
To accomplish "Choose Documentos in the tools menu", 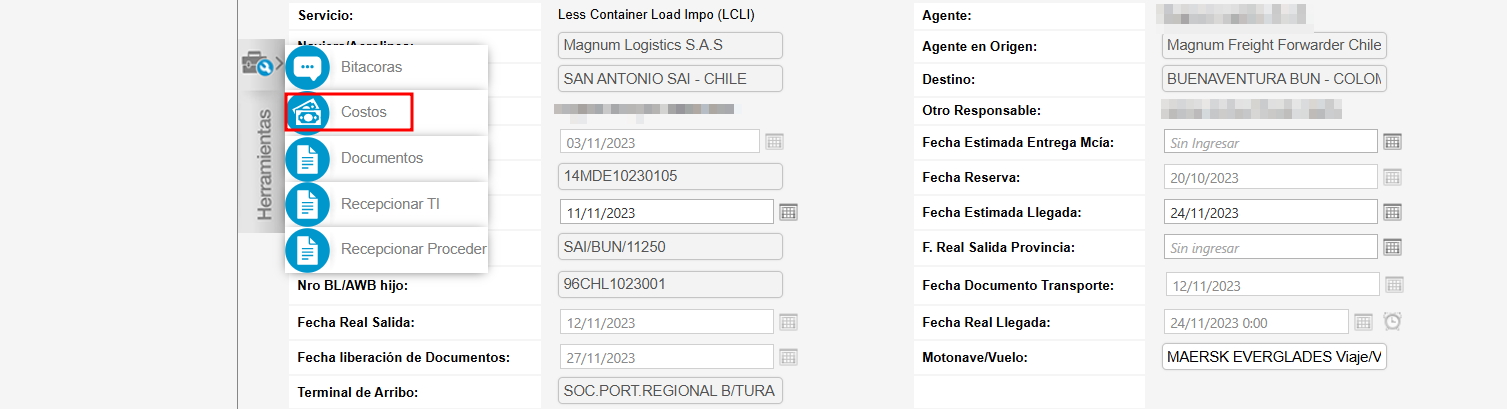I will click(x=382, y=158).
